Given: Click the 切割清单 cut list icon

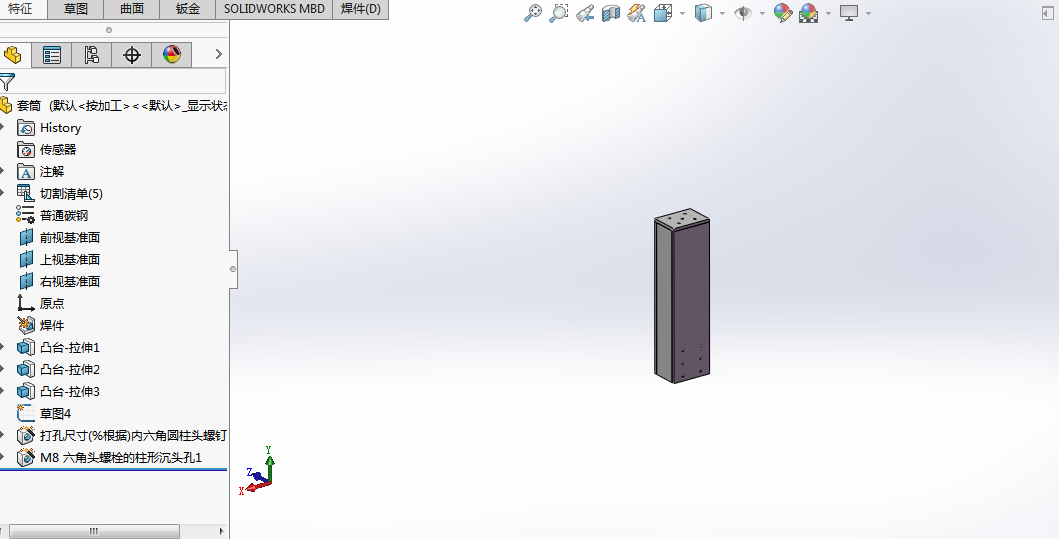Looking at the screenshot, I should click(x=26, y=194).
